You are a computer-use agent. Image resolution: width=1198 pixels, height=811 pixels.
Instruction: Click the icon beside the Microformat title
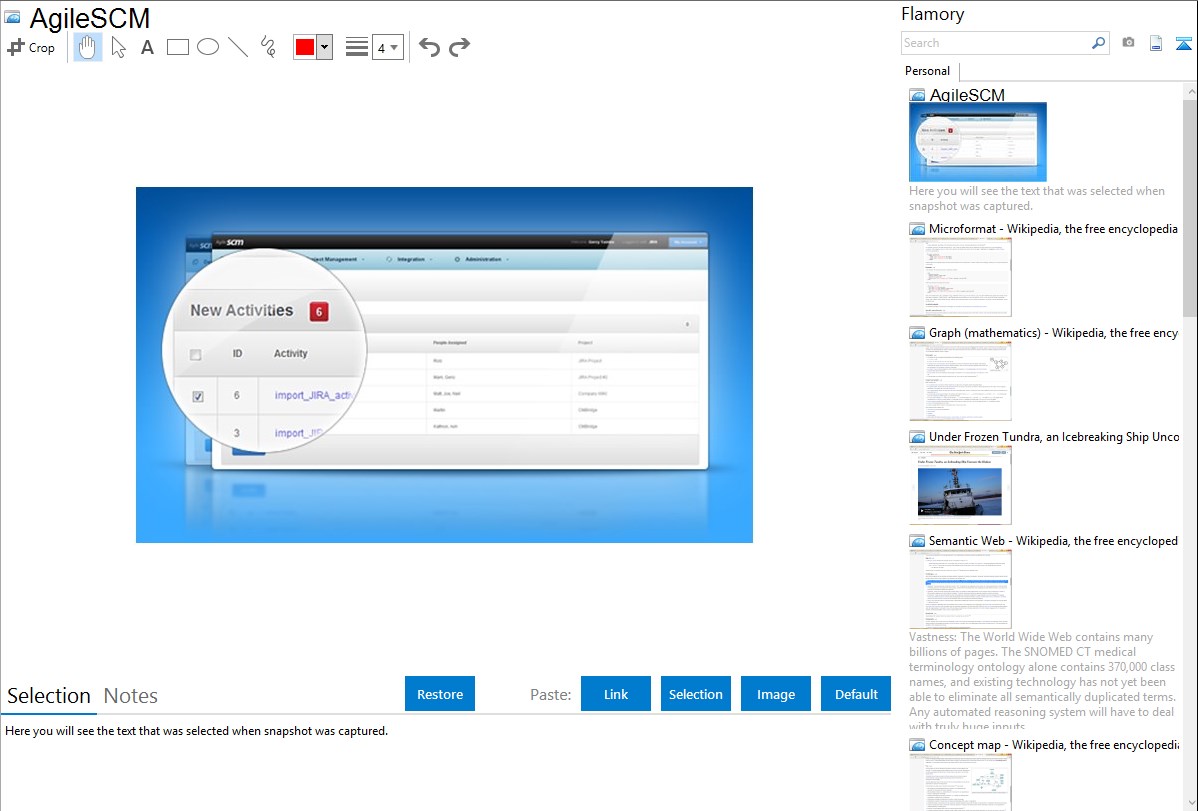click(917, 229)
